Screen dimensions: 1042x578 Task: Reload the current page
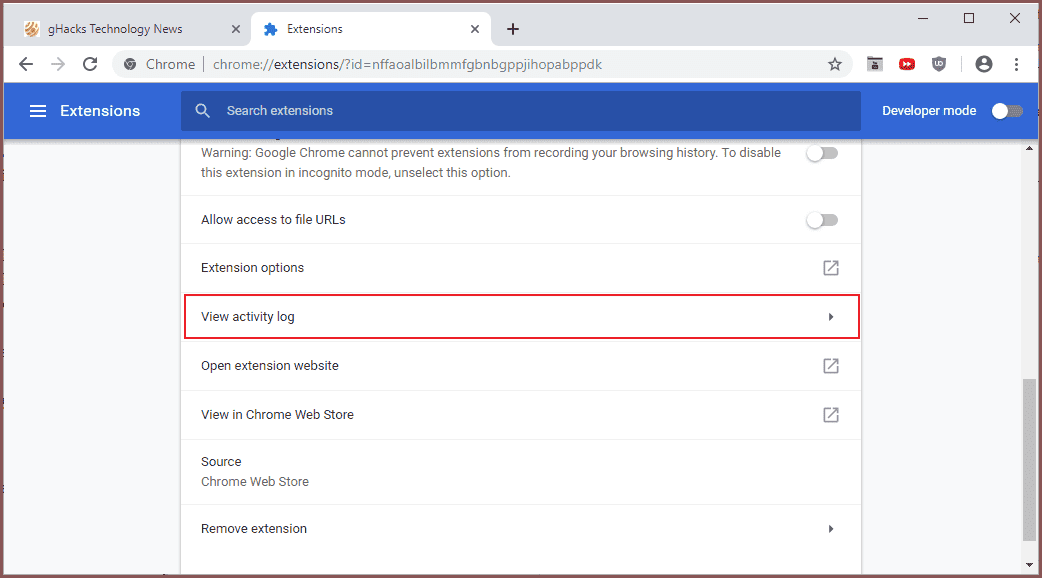point(90,64)
